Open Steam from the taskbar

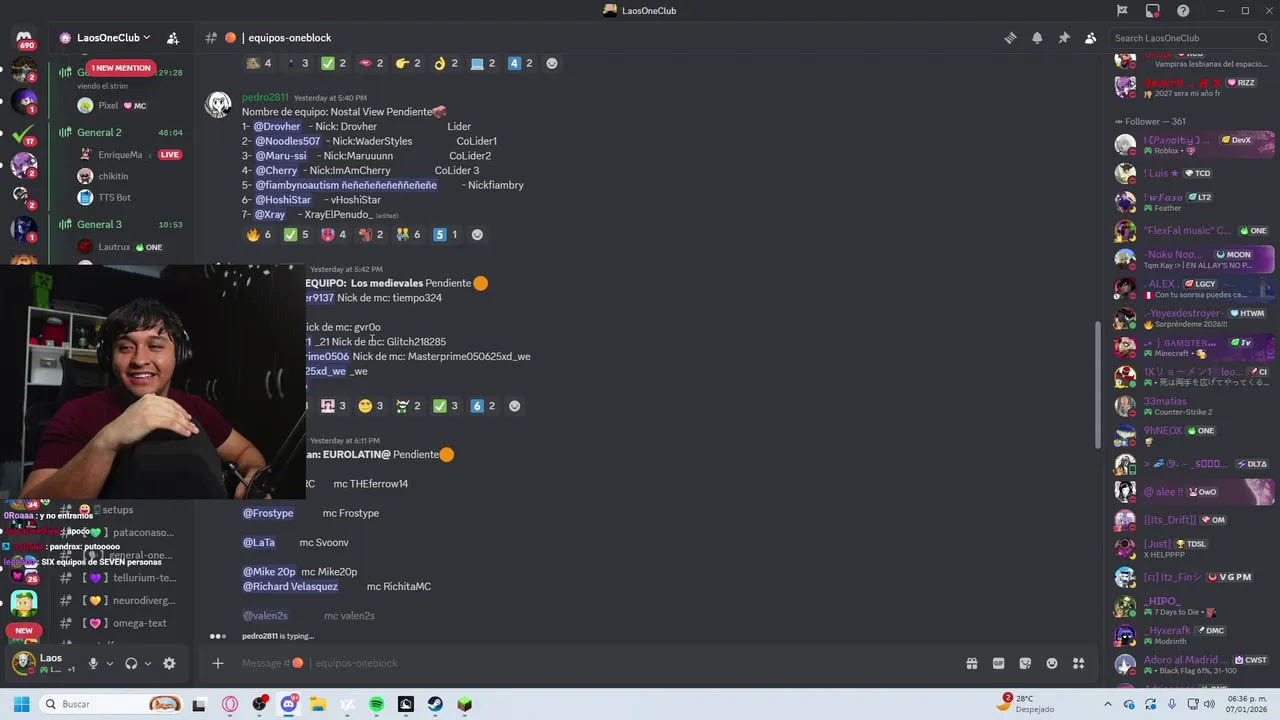tap(435, 704)
